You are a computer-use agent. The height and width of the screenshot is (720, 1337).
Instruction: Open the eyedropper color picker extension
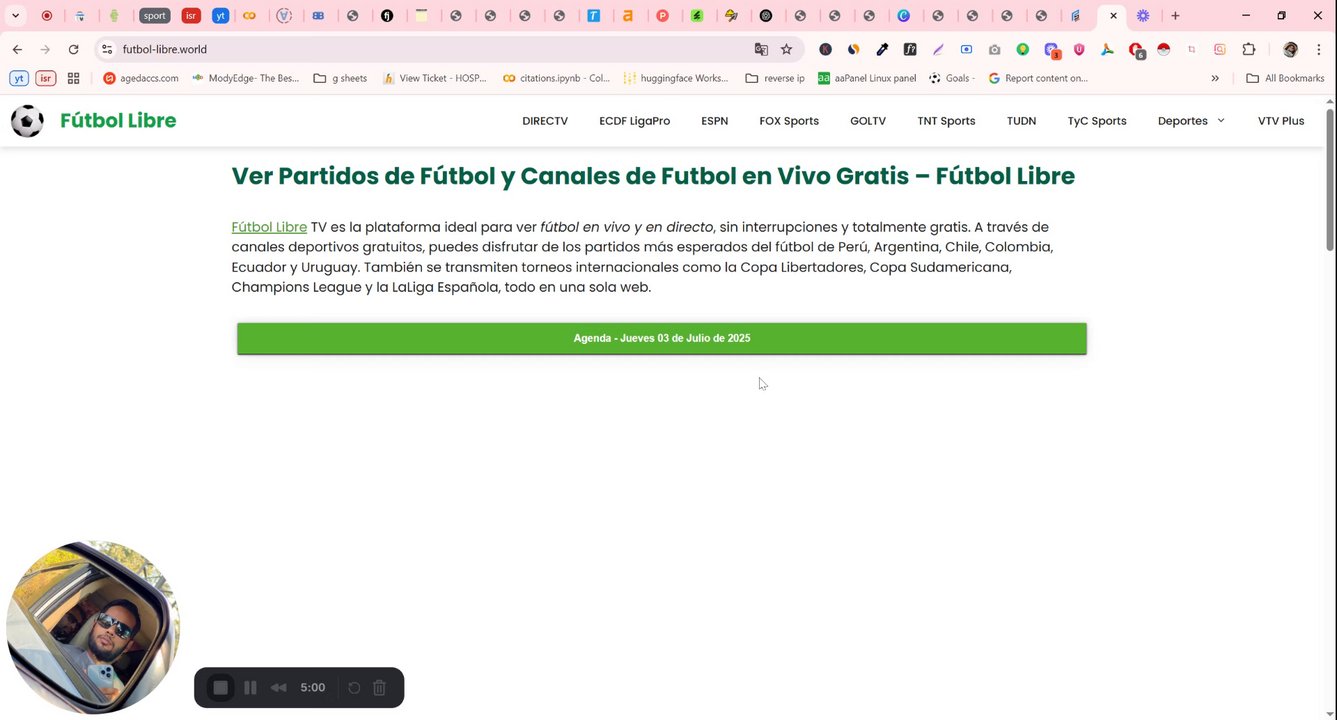coord(882,49)
